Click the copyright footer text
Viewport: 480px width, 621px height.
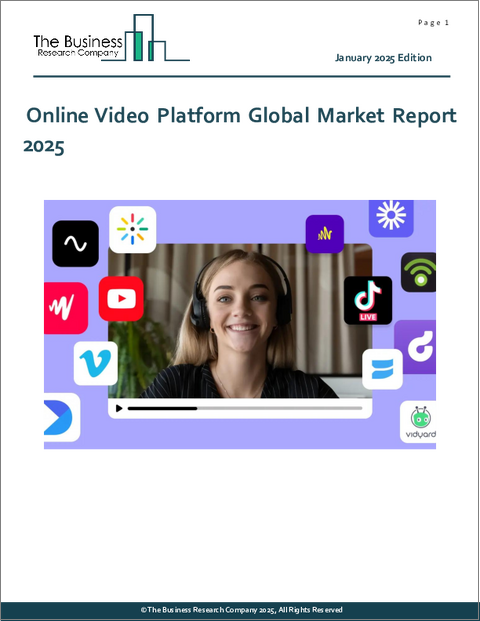point(242,610)
